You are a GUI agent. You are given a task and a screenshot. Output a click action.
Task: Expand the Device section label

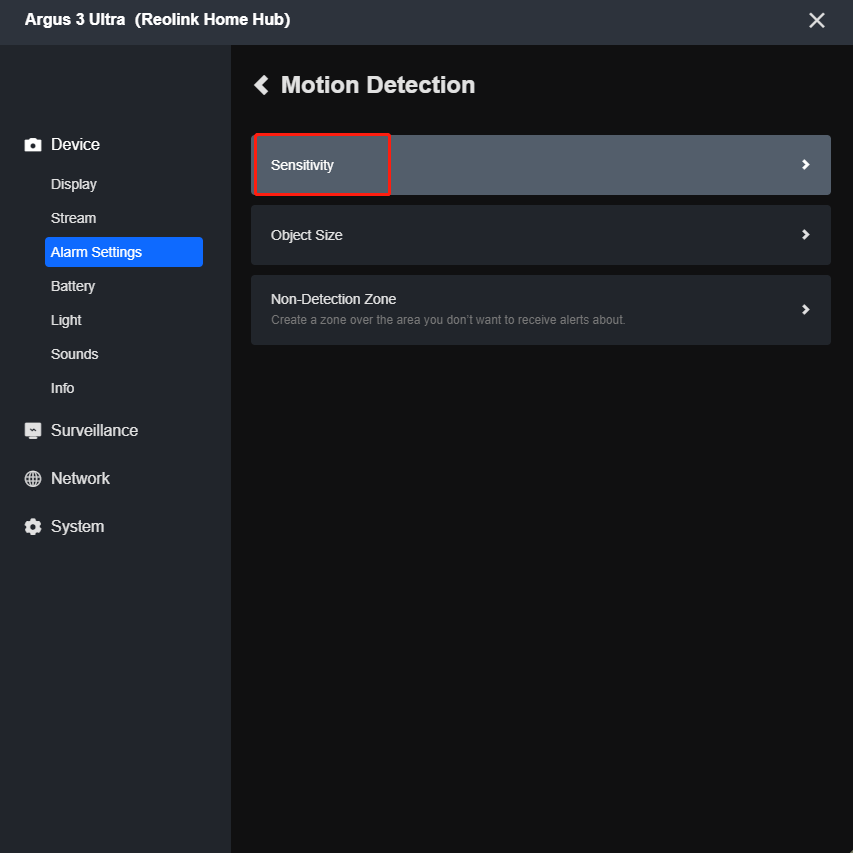click(75, 145)
